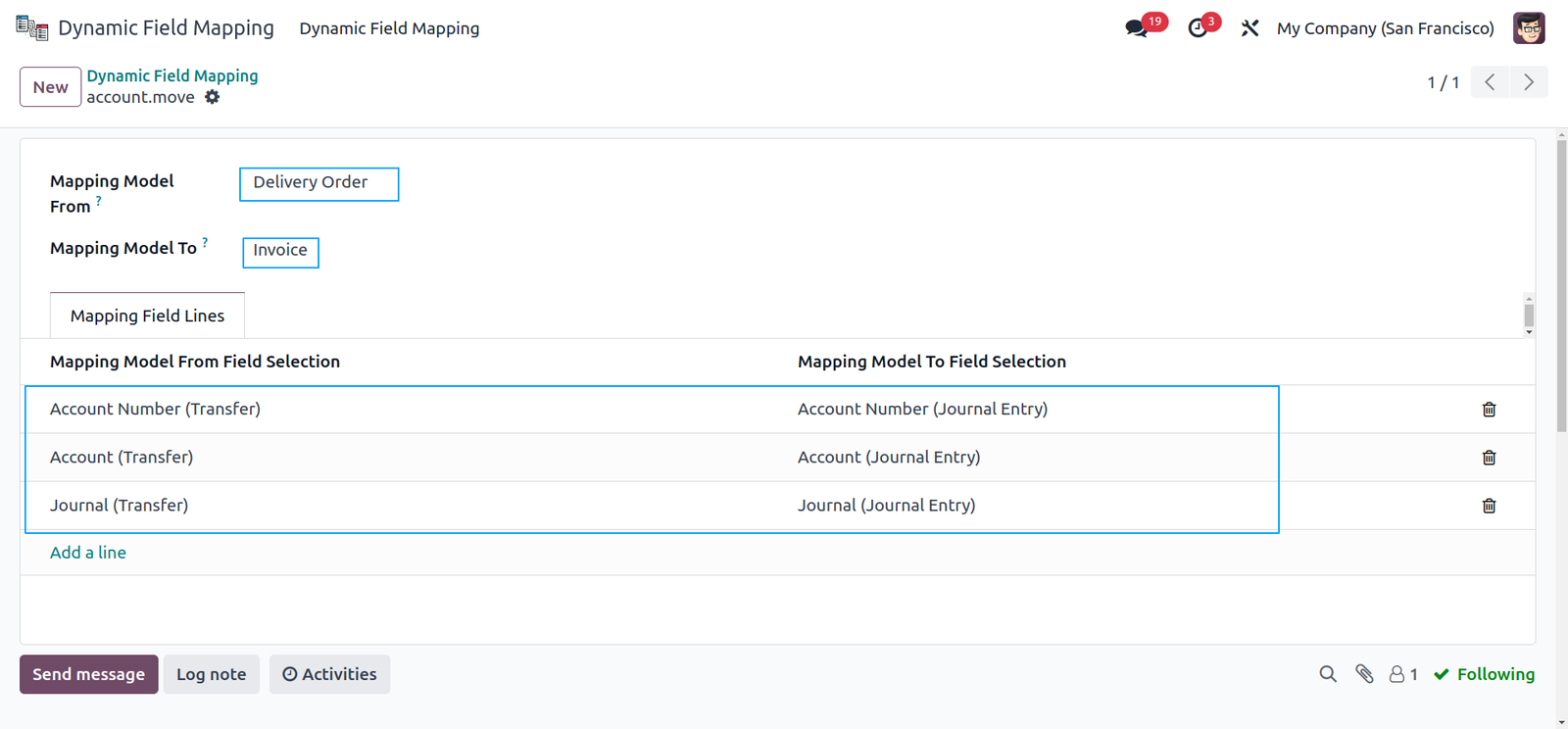Open the Dynamic Field Mapping top menu item
Viewport: 1568px width, 729px height.
pyautogui.click(x=389, y=28)
